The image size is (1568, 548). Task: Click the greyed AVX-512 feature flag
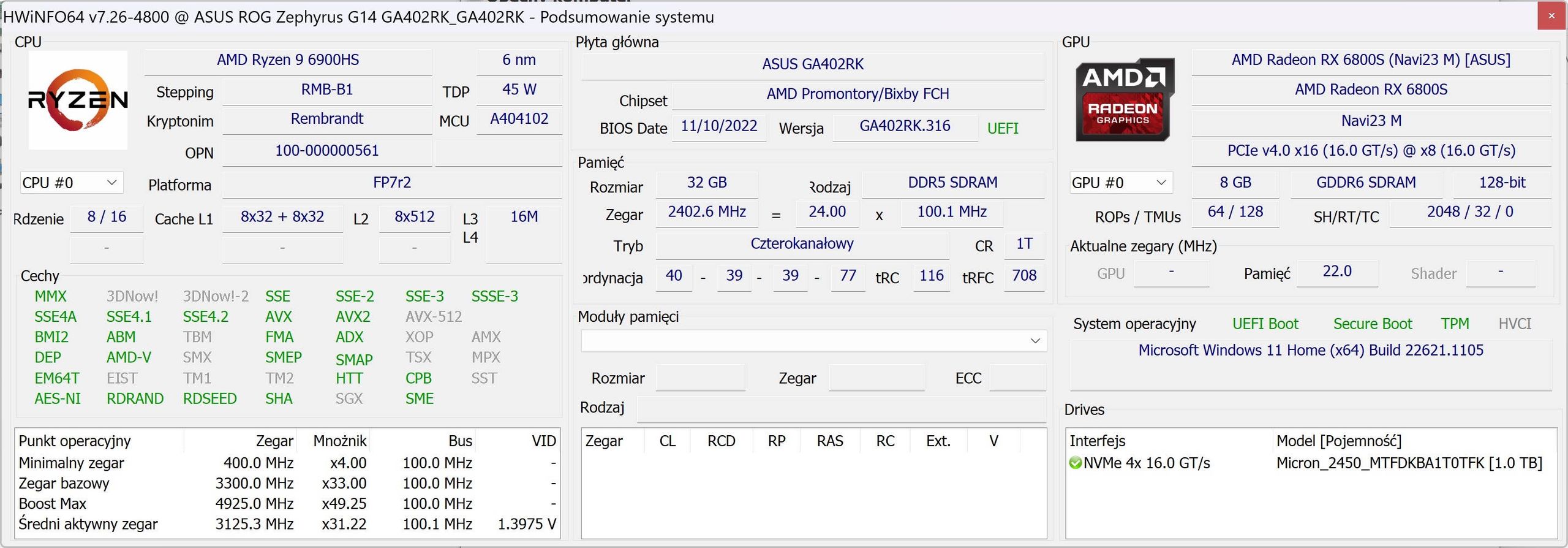[434, 317]
